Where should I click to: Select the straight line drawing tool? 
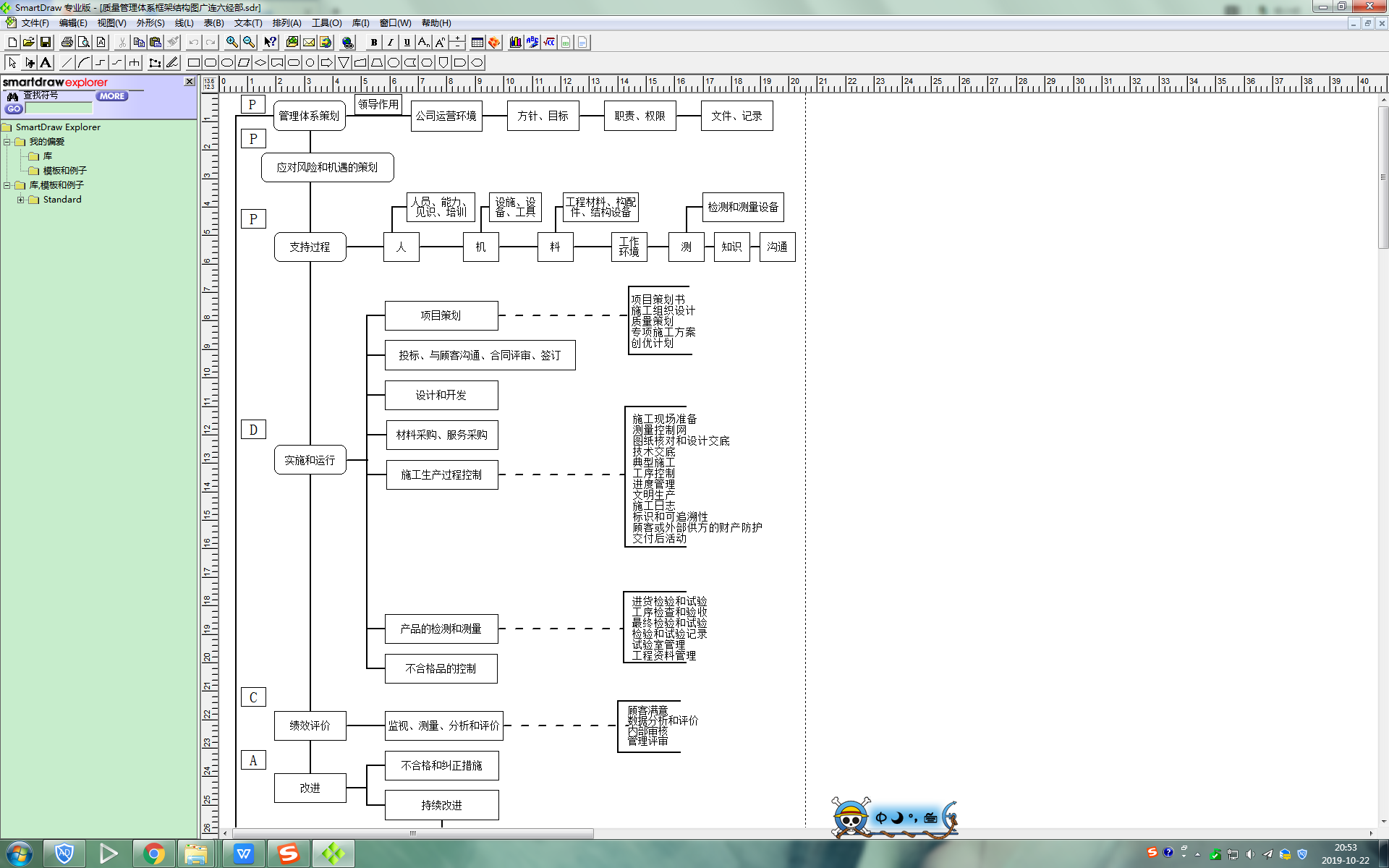[x=67, y=63]
